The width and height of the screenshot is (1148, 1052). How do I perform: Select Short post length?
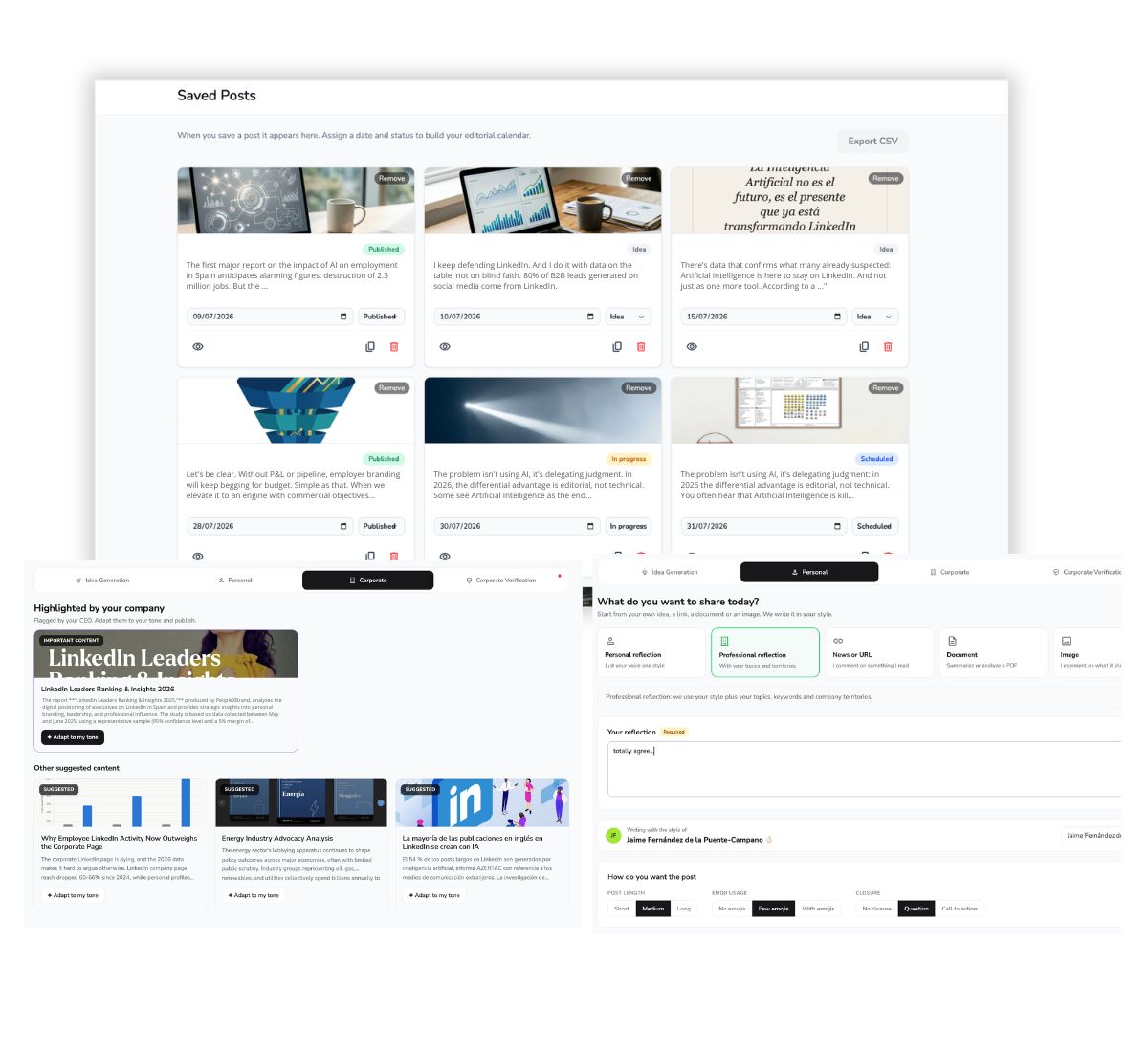622,909
